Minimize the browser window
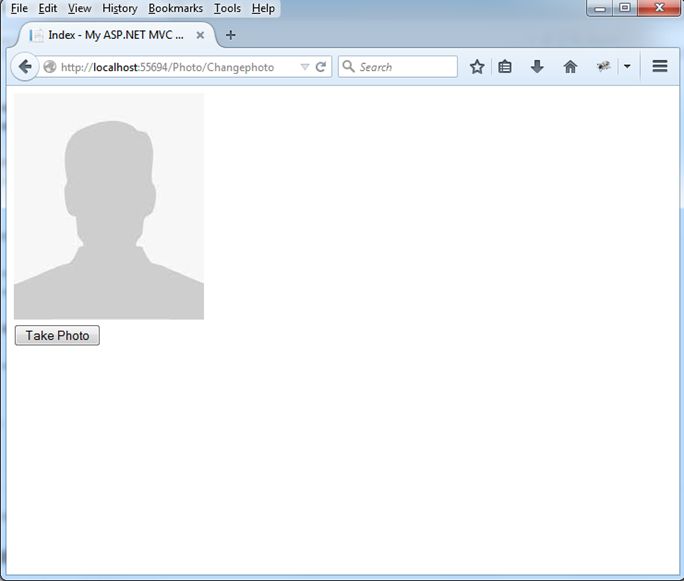Screen dimensions: 684x581 point(600,8)
